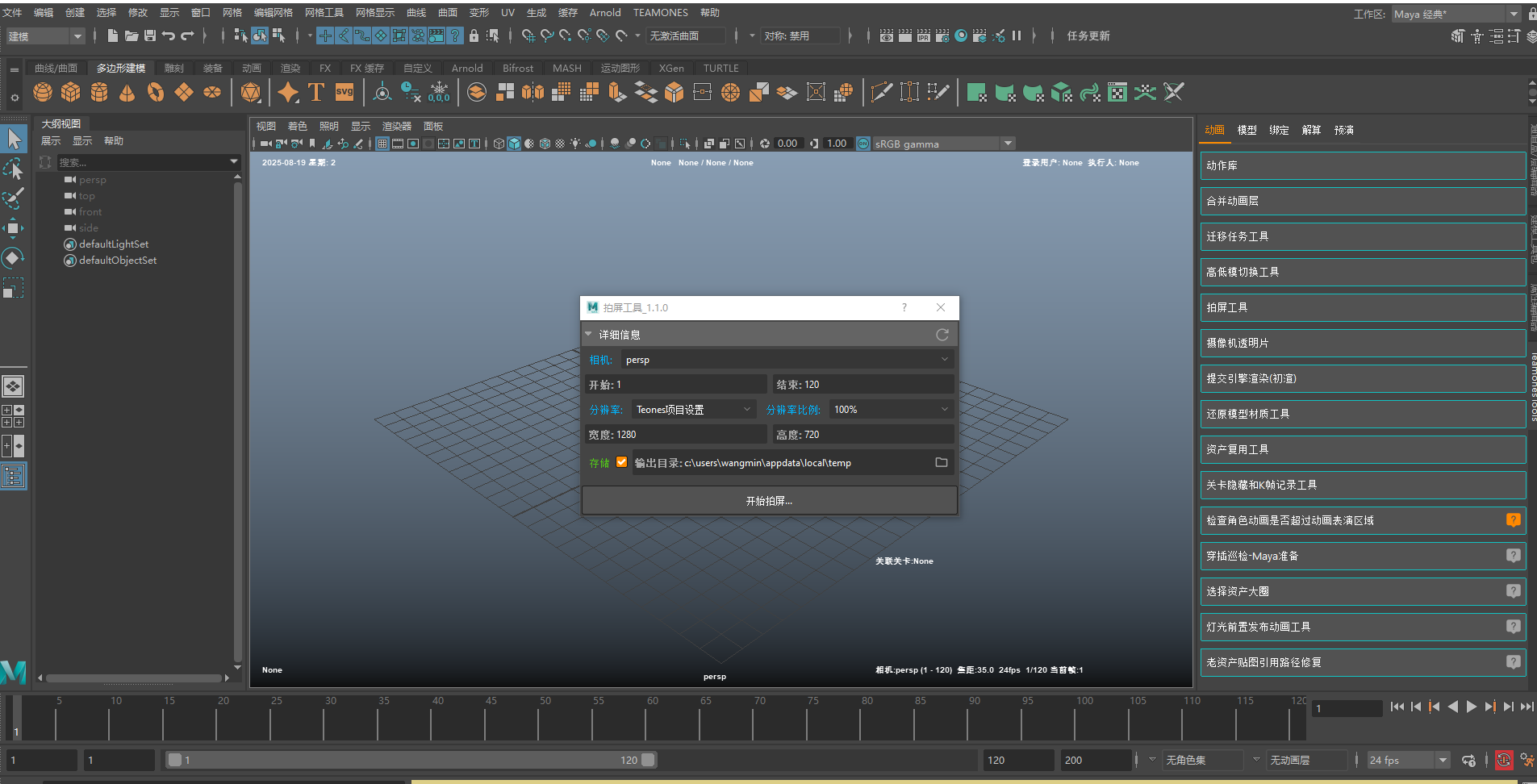Click the polygon cone shelf icon
This screenshot has width=1537, height=784.
(x=127, y=93)
